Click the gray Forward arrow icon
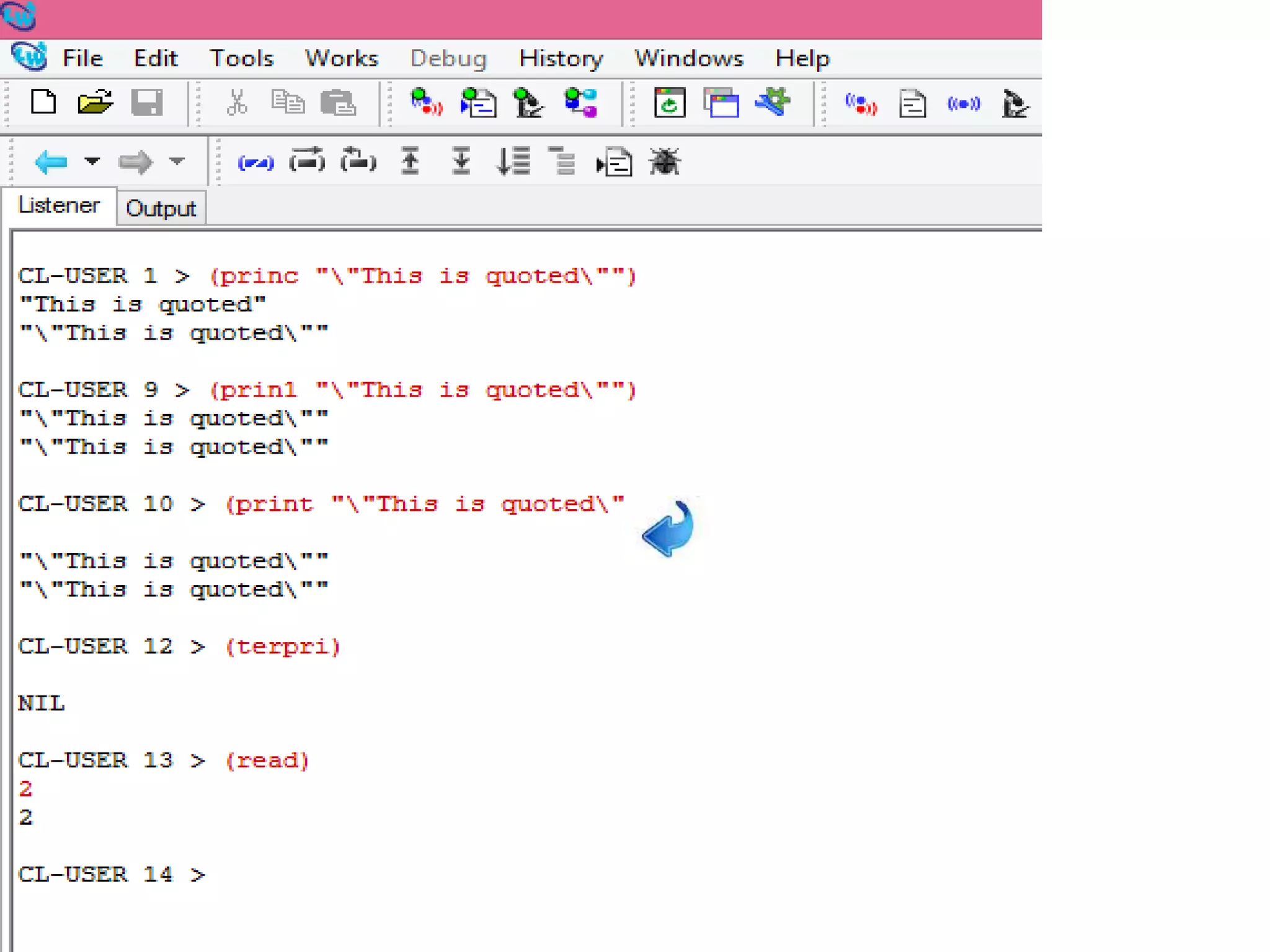The image size is (1270, 952). click(135, 162)
